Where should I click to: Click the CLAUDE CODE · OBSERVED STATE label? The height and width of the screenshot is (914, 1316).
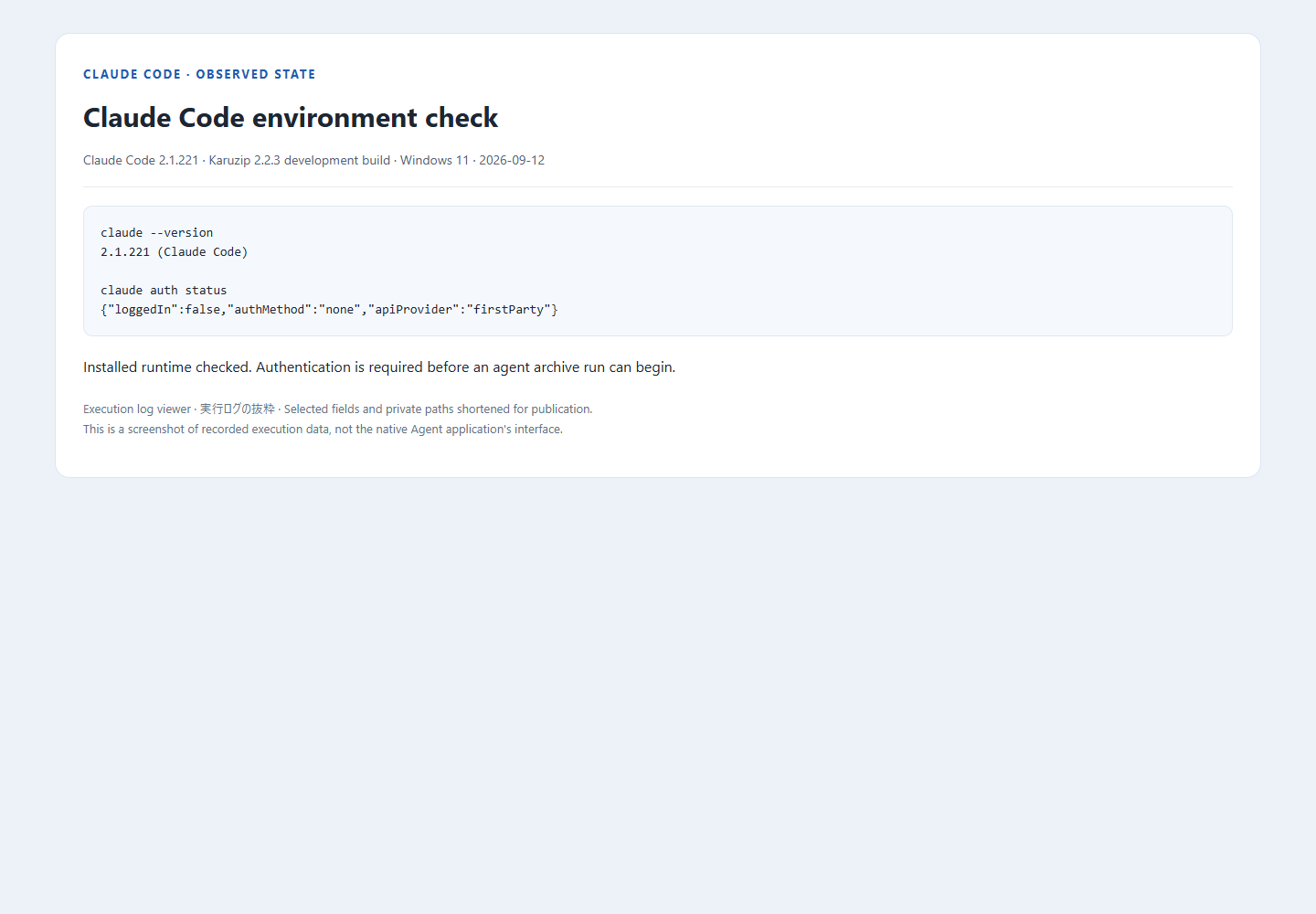[199, 74]
